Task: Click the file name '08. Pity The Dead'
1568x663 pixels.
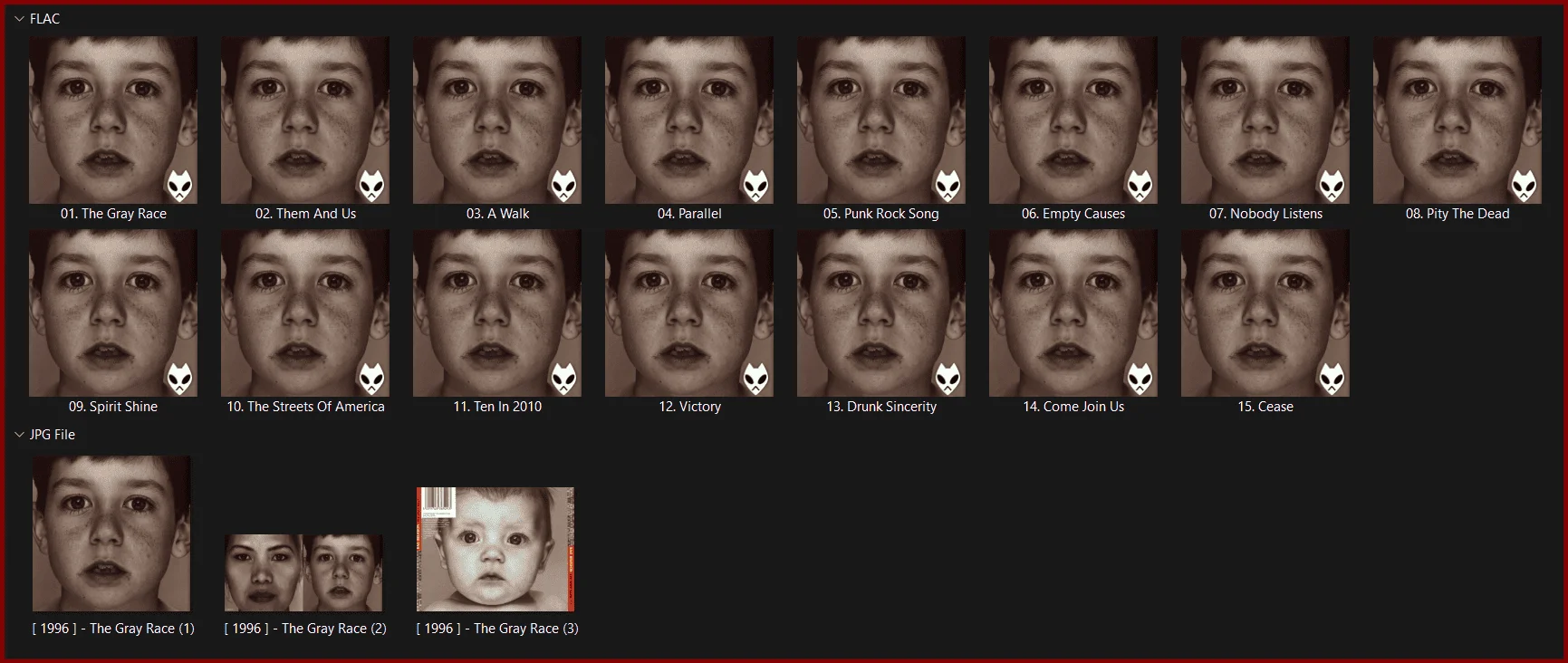Action: pos(1457,214)
